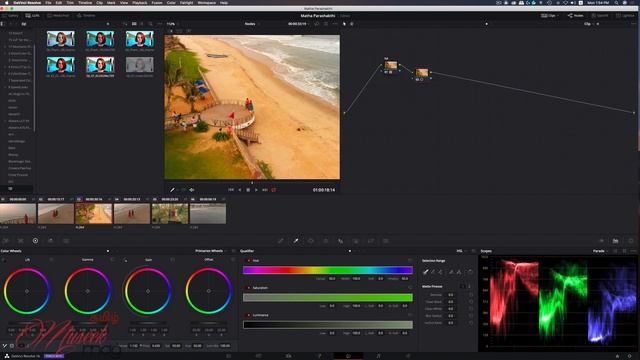The height and width of the screenshot is (360, 640).
Task: Open the Motion Effects palette
Action: click(x=66, y=241)
